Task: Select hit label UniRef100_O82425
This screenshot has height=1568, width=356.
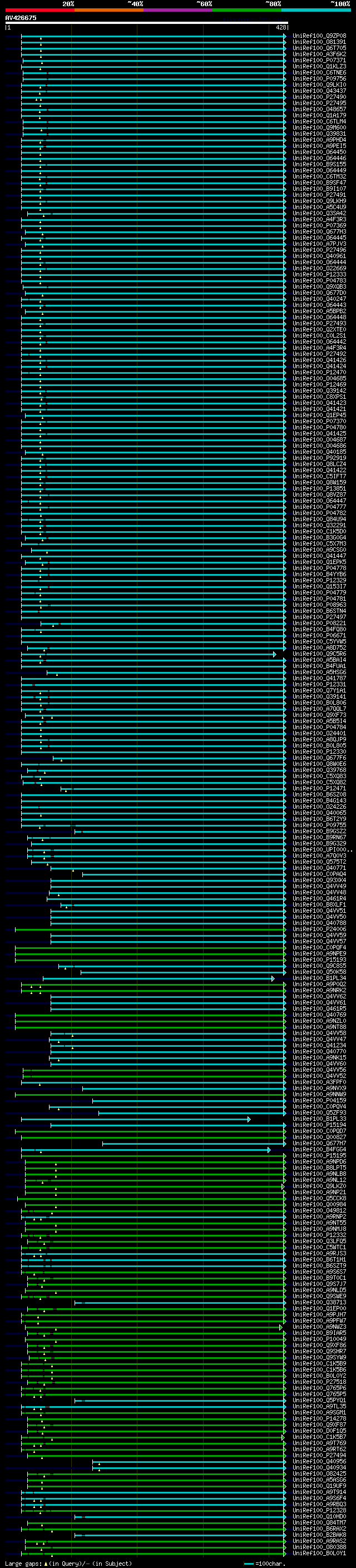Action: pyautogui.click(x=319, y=1473)
